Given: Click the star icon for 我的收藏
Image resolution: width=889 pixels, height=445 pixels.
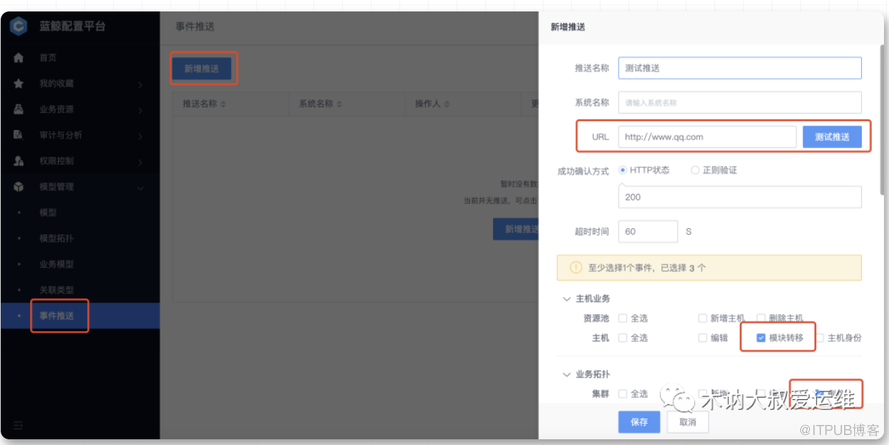Looking at the screenshot, I should pos(18,84).
